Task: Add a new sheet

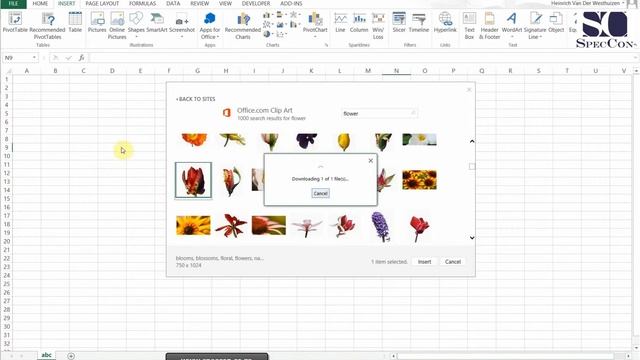Action: click(71, 356)
